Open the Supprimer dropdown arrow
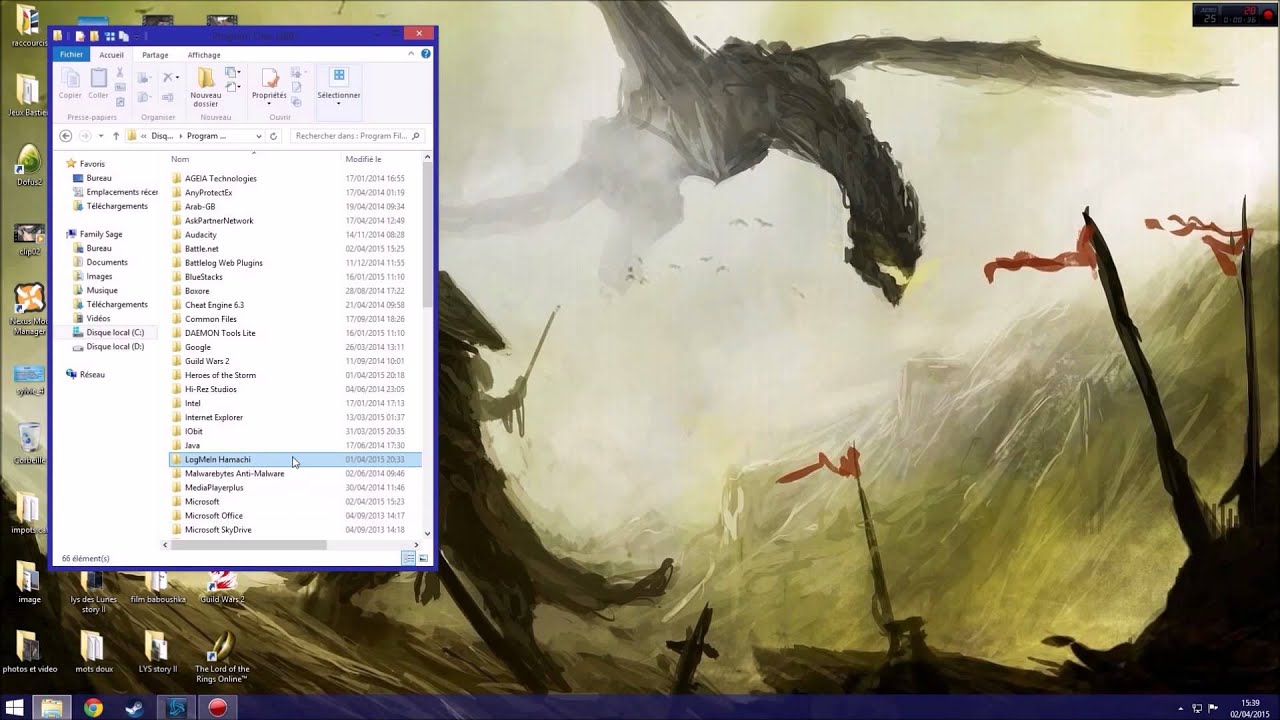 178,77
